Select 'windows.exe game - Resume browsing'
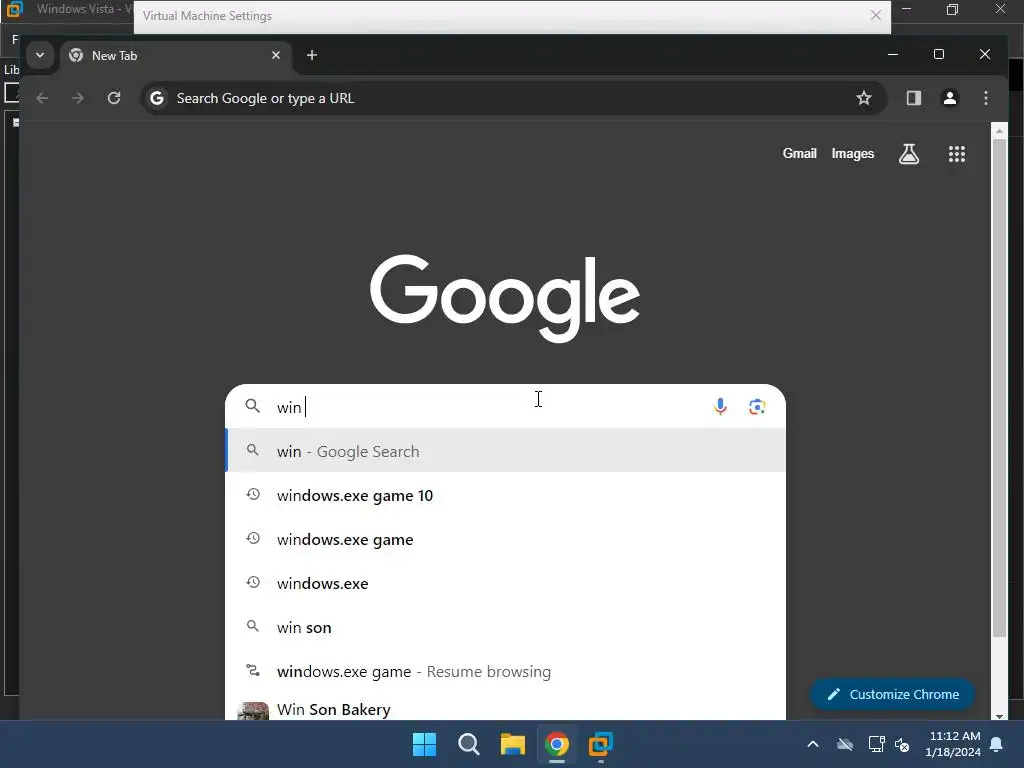 [x=505, y=671]
